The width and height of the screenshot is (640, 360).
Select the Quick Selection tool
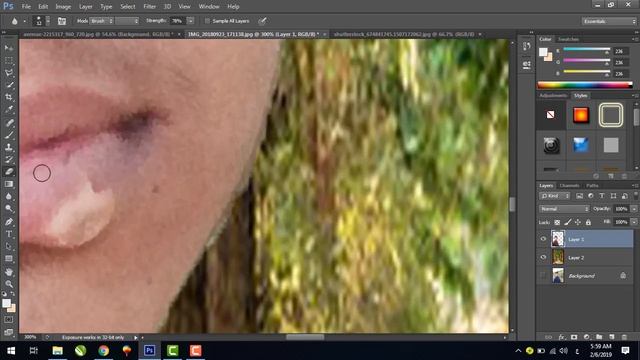point(9,85)
